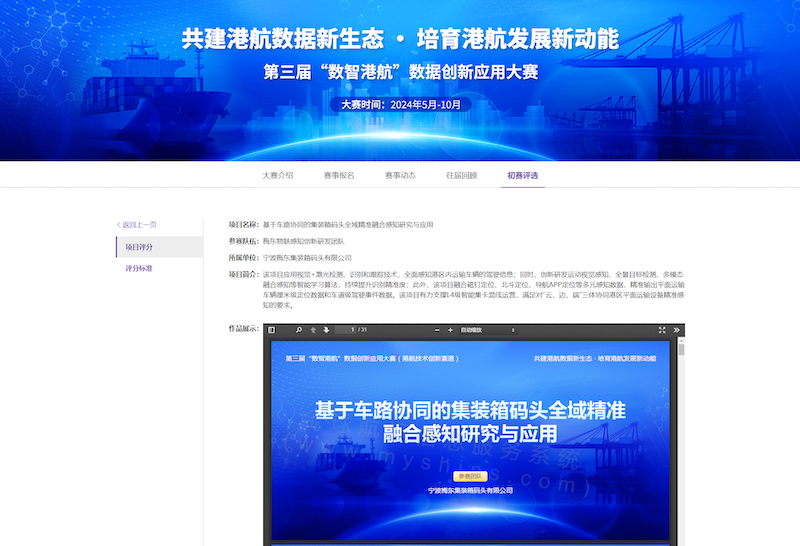The height and width of the screenshot is (546, 800).
Task: Select 项目评分 in the left sidebar
Action: [x=160, y=247]
